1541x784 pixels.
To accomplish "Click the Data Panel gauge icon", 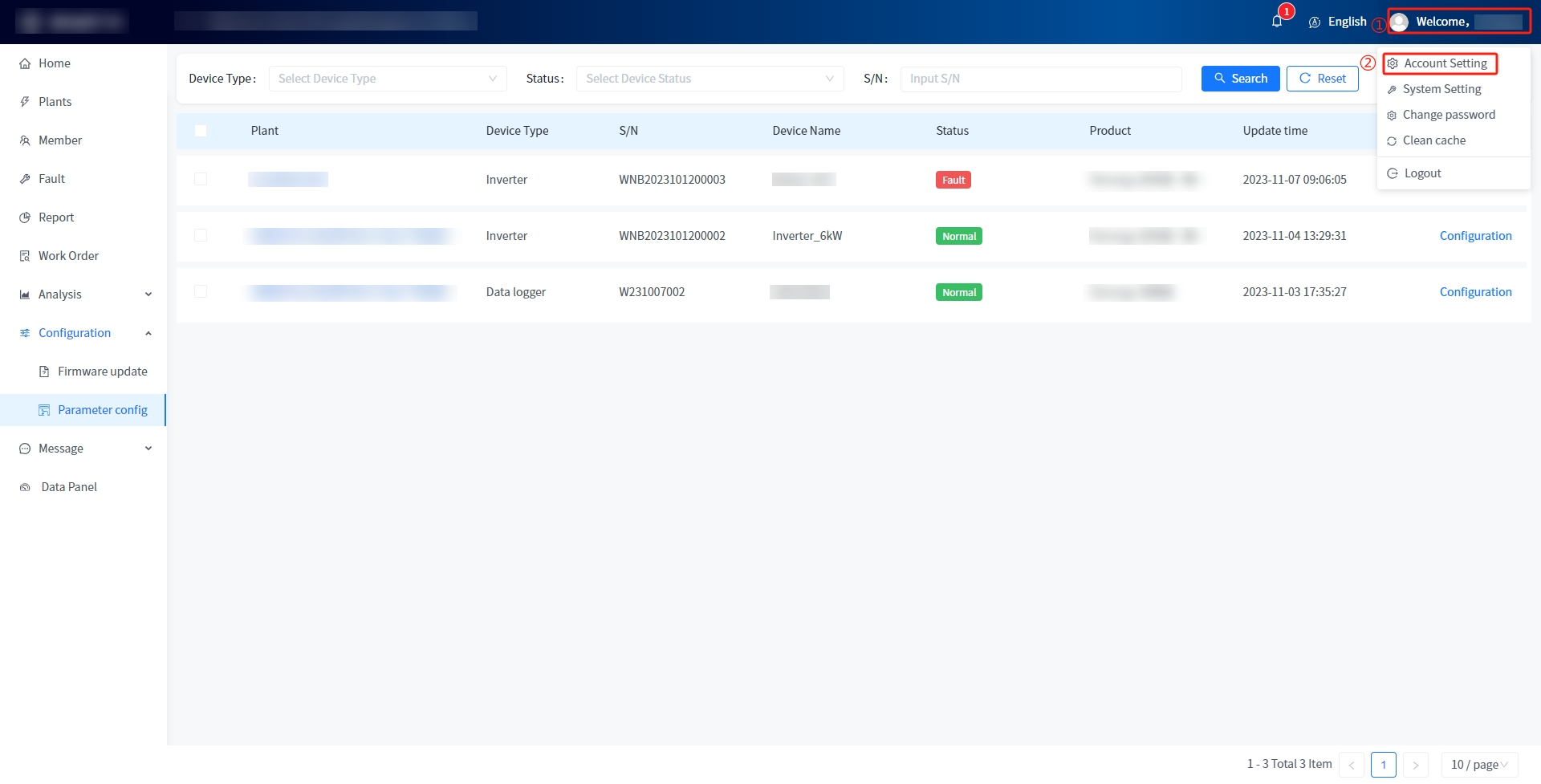I will (25, 487).
